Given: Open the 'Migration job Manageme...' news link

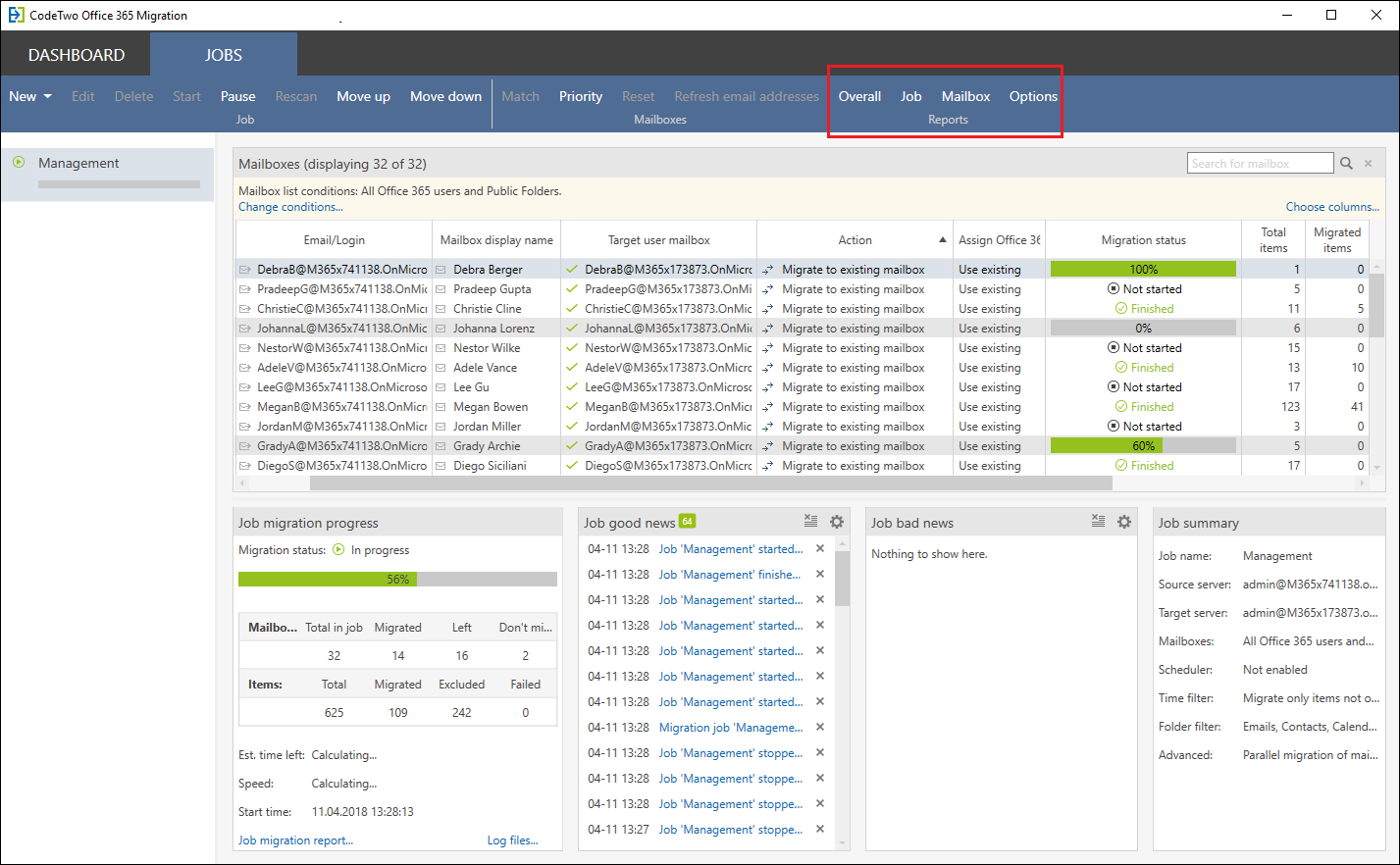Looking at the screenshot, I should click(731, 727).
